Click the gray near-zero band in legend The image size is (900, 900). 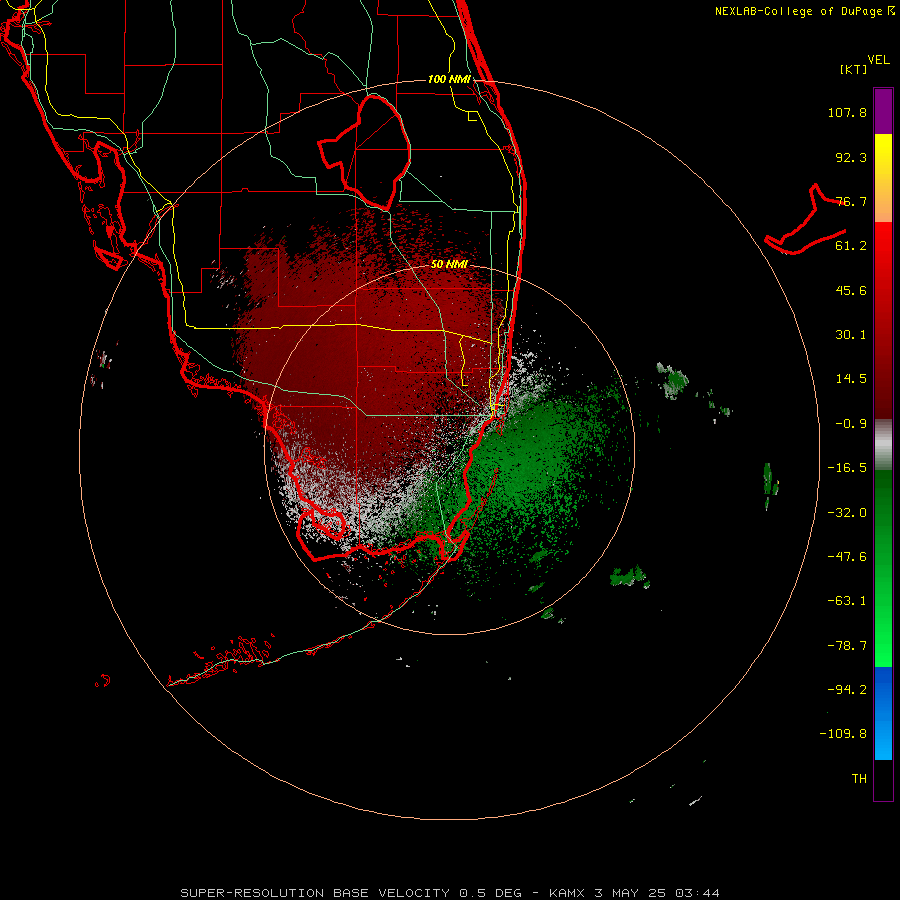coord(883,445)
